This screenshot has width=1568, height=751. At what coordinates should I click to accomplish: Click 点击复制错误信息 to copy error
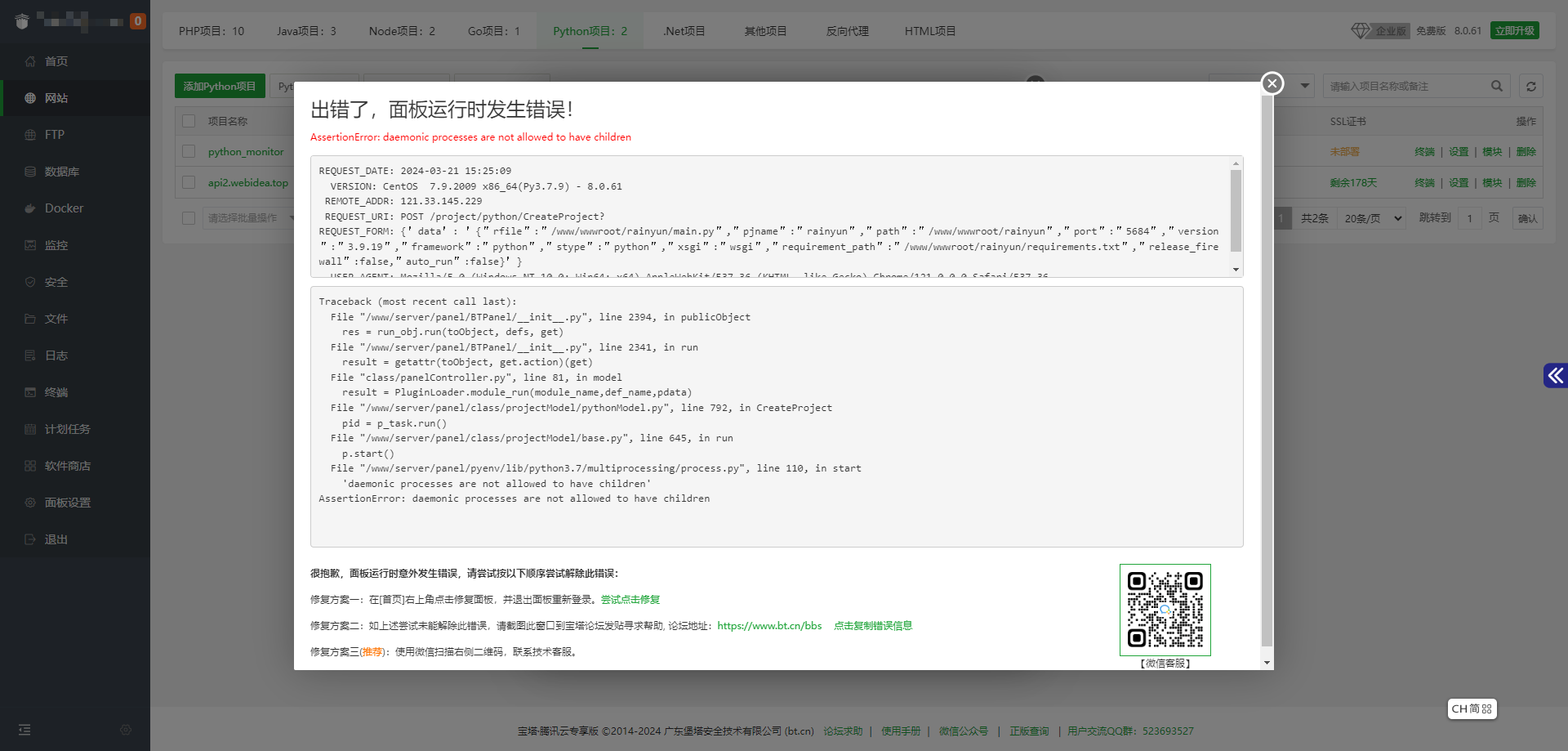pos(873,625)
